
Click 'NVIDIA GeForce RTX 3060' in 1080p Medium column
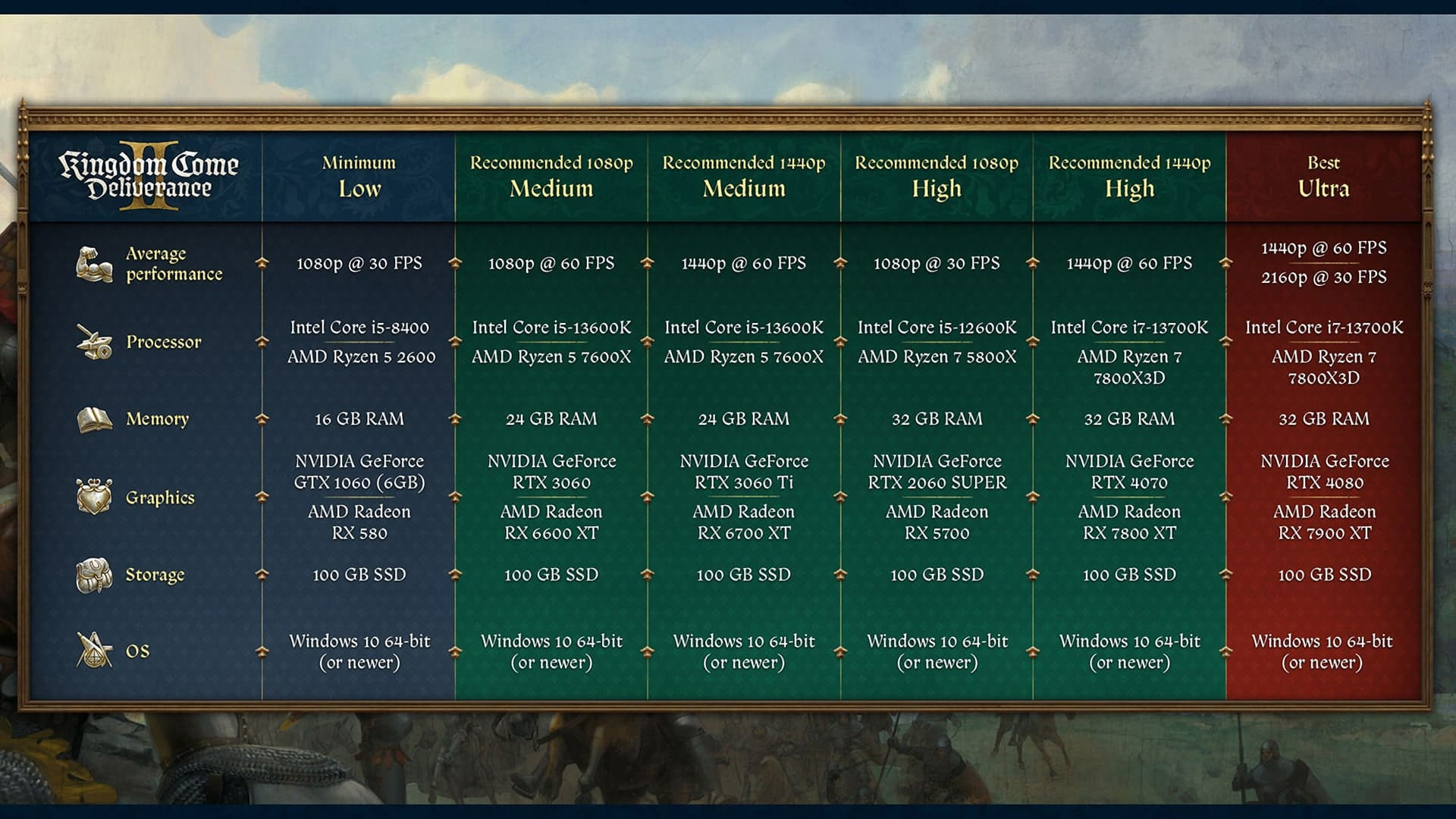coord(551,472)
